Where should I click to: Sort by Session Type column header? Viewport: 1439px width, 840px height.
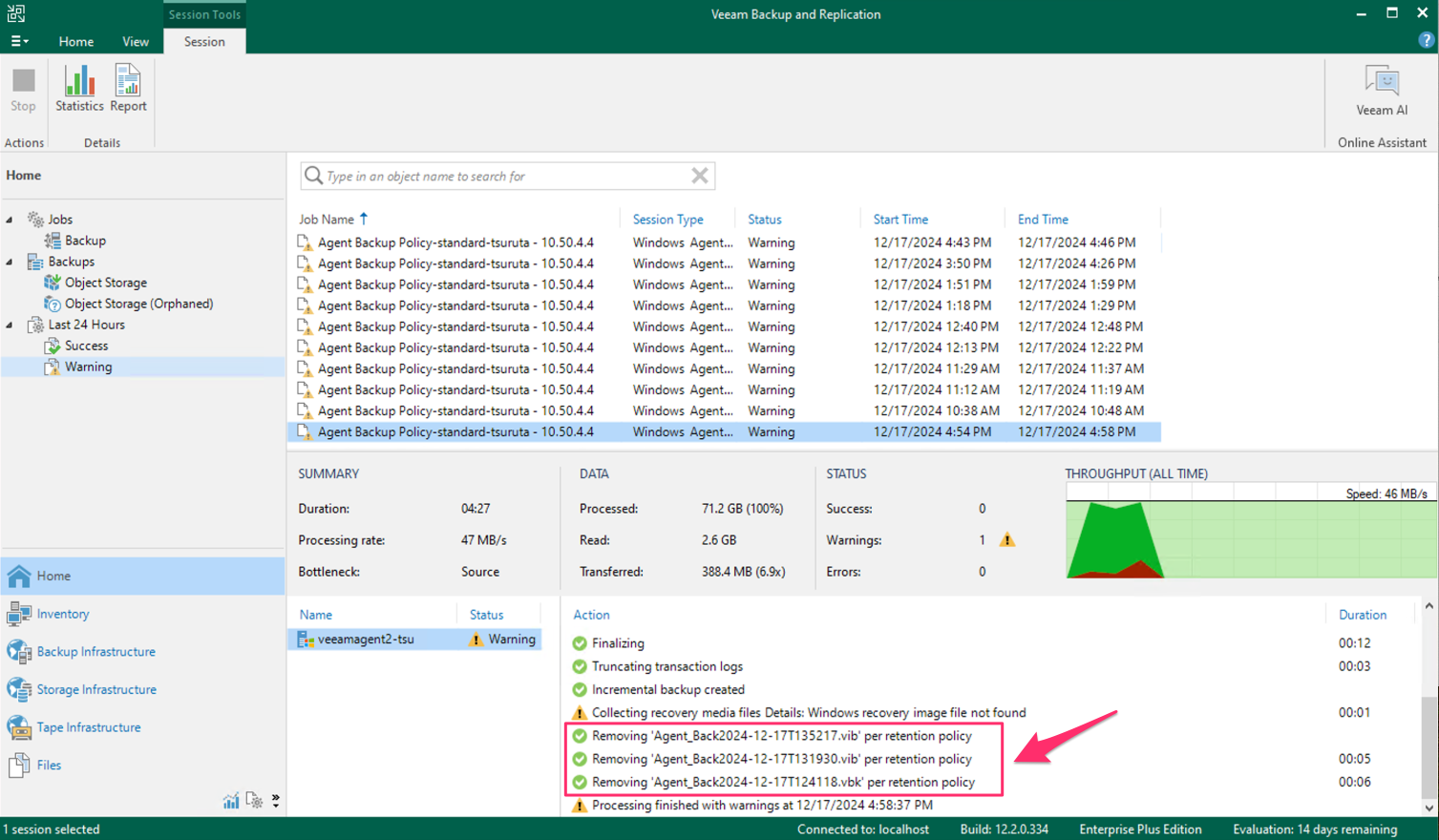(x=668, y=220)
